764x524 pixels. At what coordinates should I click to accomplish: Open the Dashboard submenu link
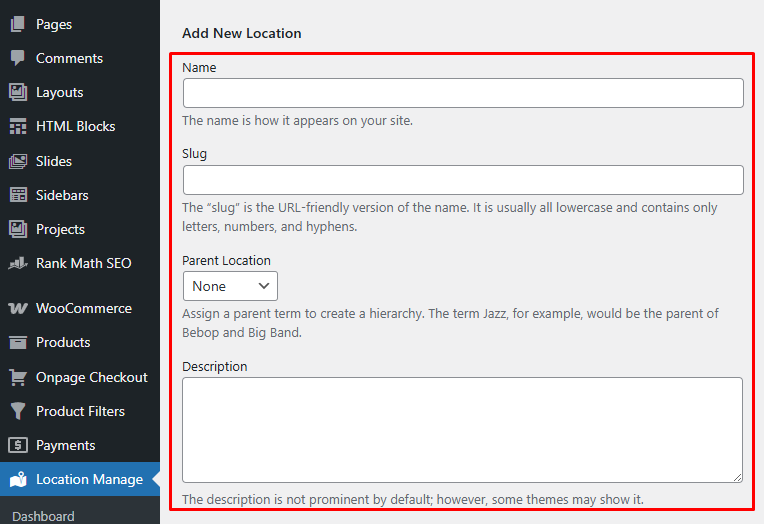[x=43, y=516]
